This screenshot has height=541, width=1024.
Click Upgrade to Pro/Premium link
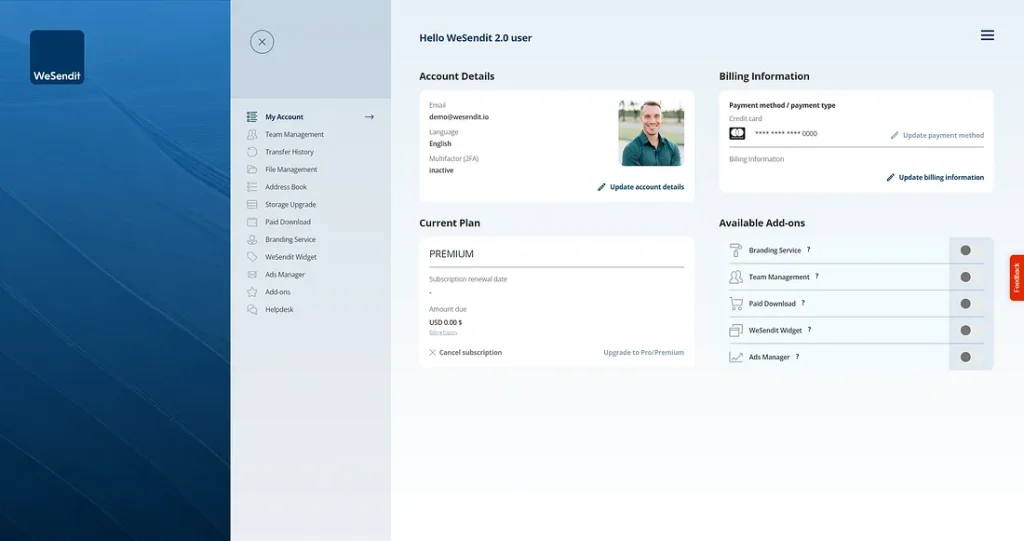[644, 353]
